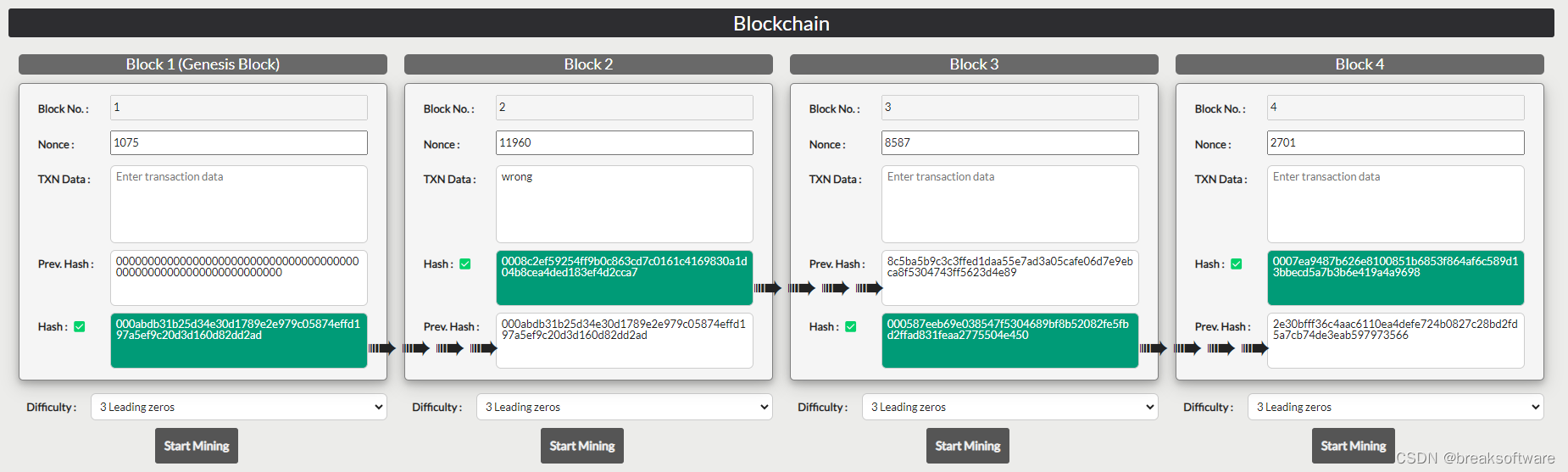Click the 'Block 3' header bar
Screen dimensions: 1568x472
(974, 64)
